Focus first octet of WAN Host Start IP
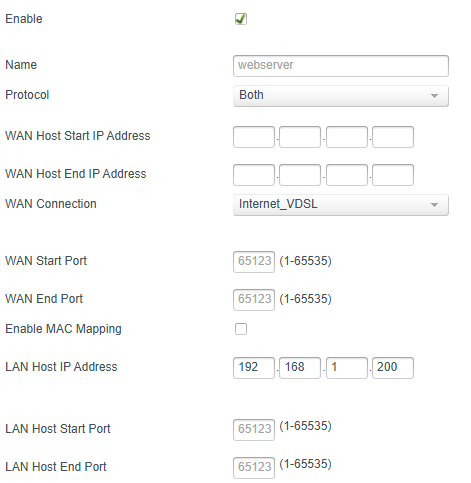Image resolution: width=471 pixels, height=483 pixels. 254,137
